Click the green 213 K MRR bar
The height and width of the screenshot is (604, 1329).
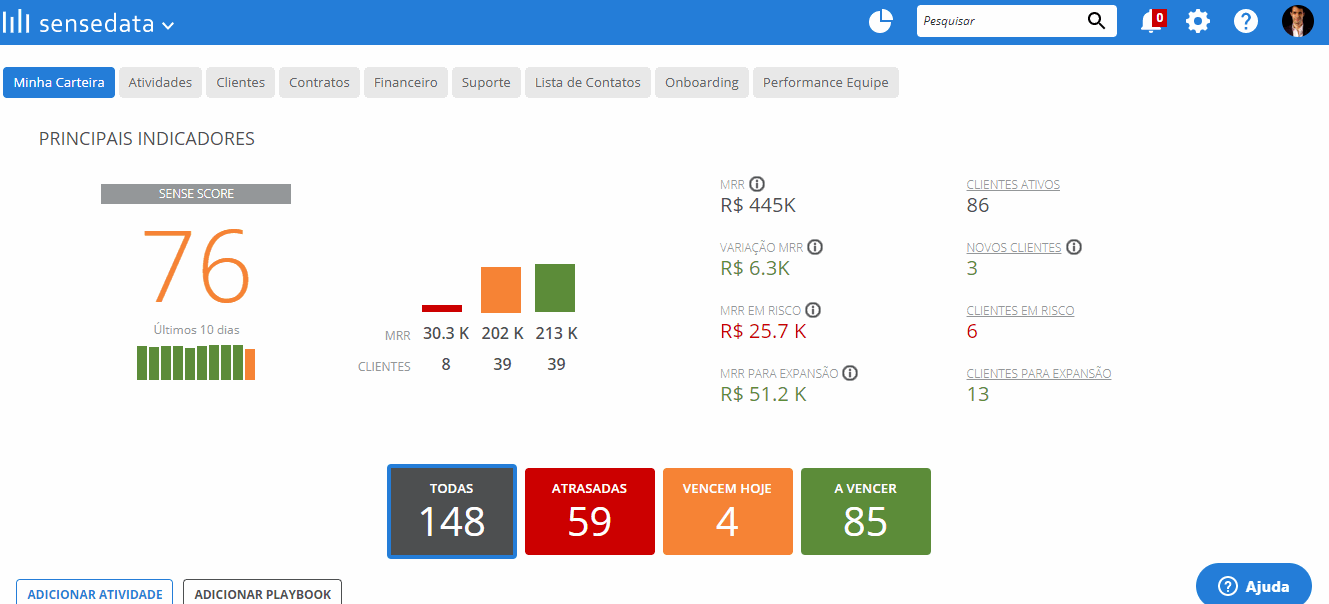555,288
